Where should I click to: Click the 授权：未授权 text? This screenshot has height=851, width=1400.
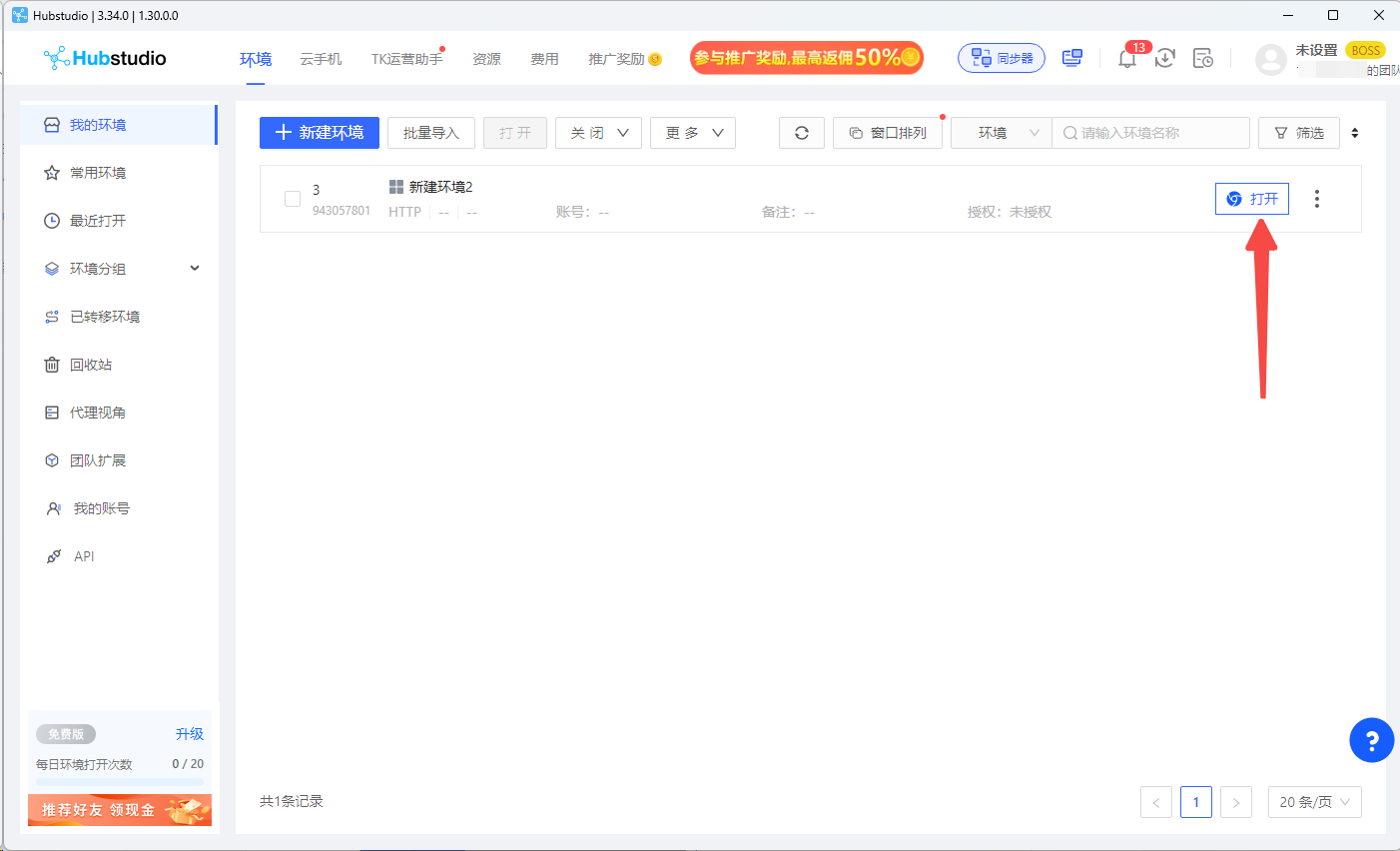[x=1010, y=212]
